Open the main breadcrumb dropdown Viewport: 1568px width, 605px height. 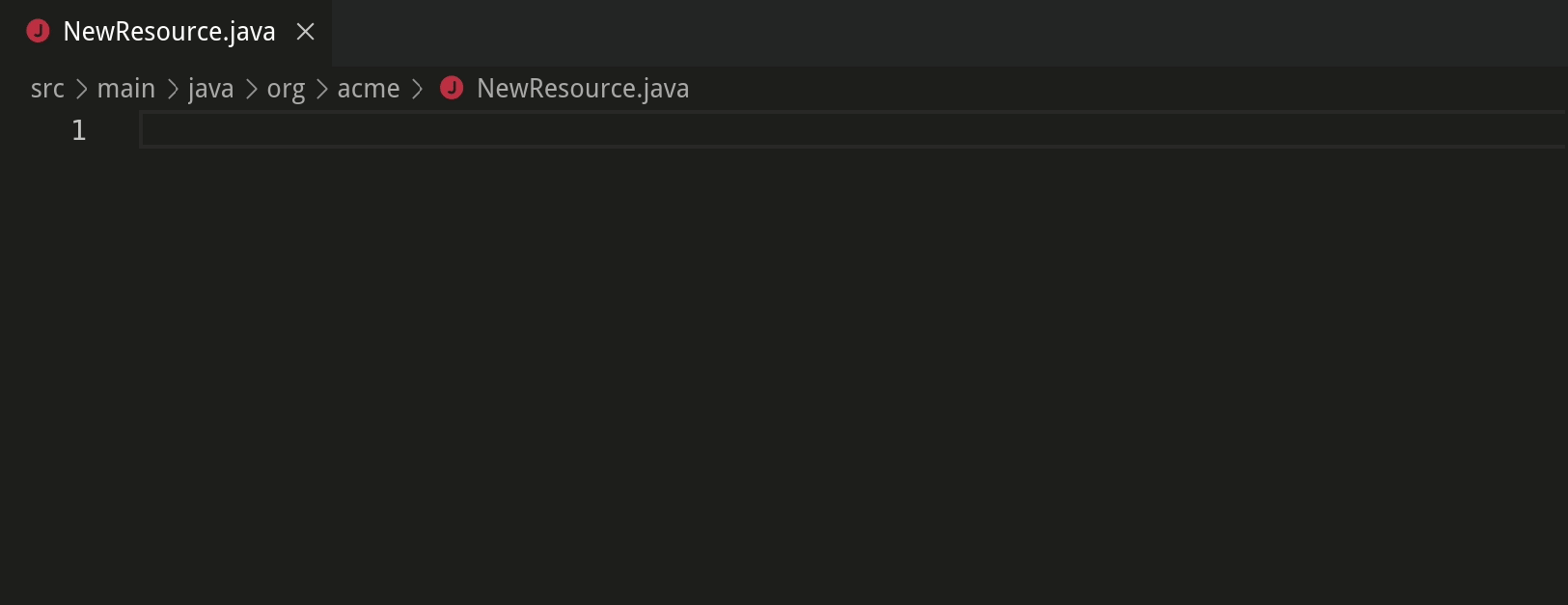[x=125, y=88]
